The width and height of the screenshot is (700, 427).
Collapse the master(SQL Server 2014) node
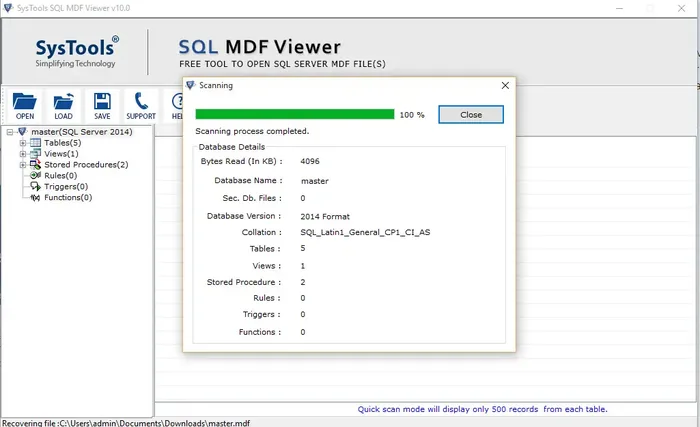point(10,132)
